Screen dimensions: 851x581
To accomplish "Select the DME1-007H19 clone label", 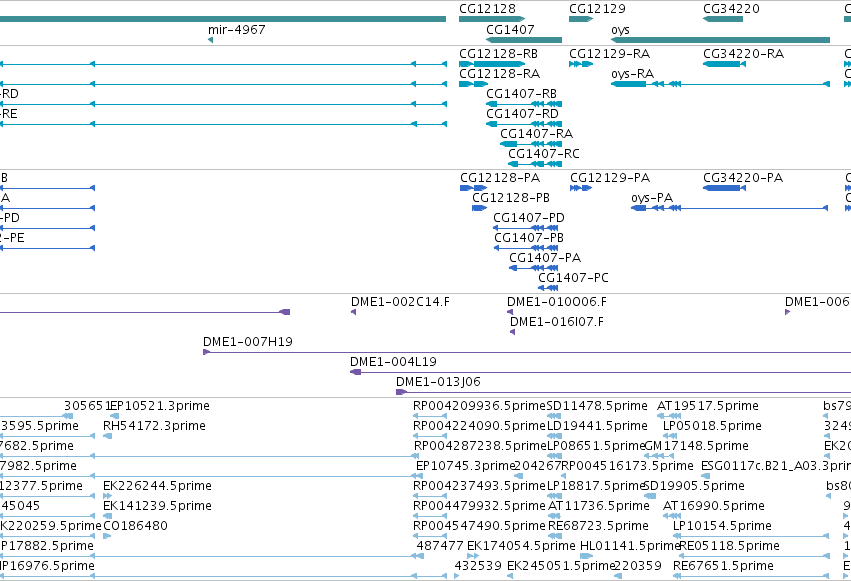I will click(x=247, y=342).
